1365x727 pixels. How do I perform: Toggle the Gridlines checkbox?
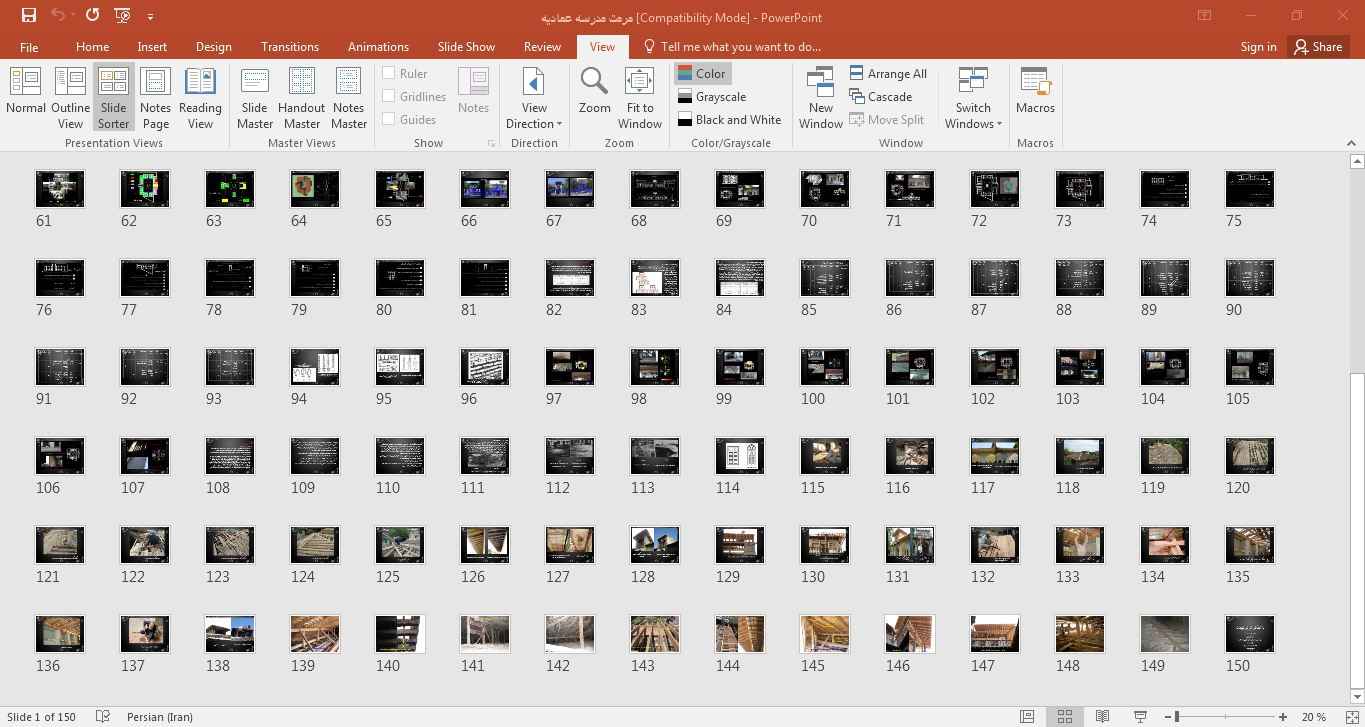(x=389, y=96)
